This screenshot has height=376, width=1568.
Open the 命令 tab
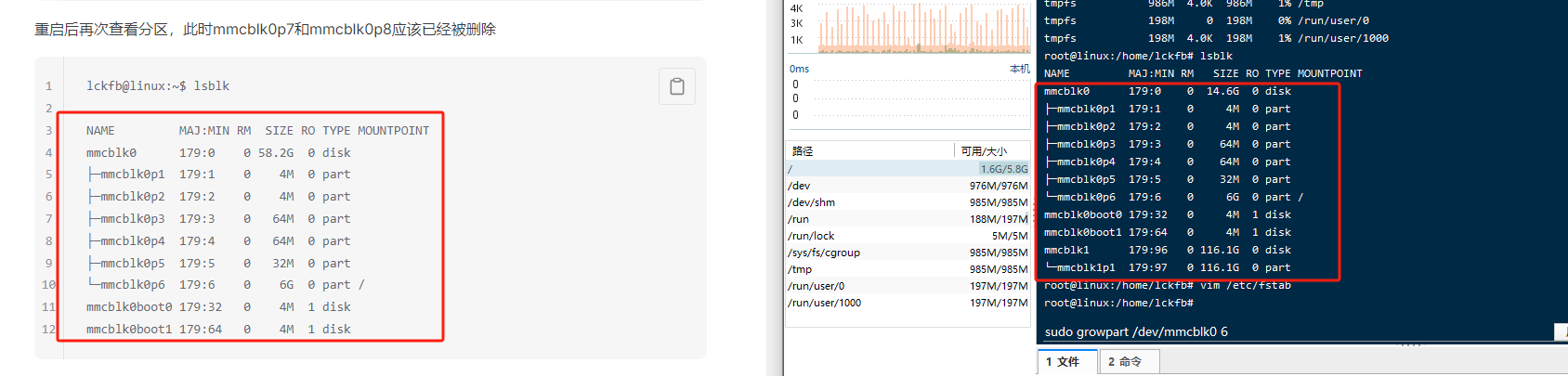click(x=1124, y=361)
